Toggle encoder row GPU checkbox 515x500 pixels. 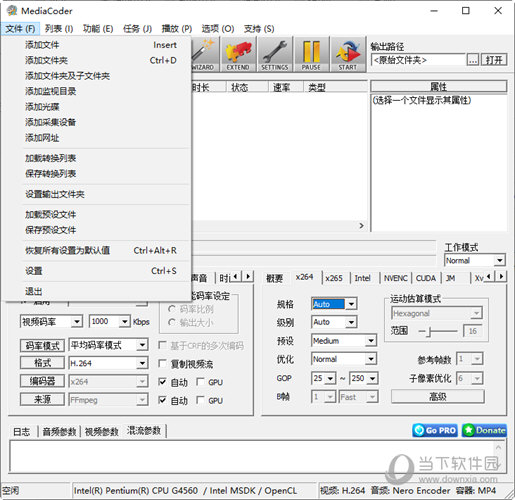200,382
